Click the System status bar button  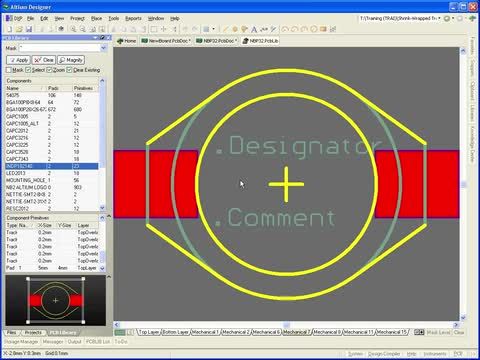click(355, 354)
